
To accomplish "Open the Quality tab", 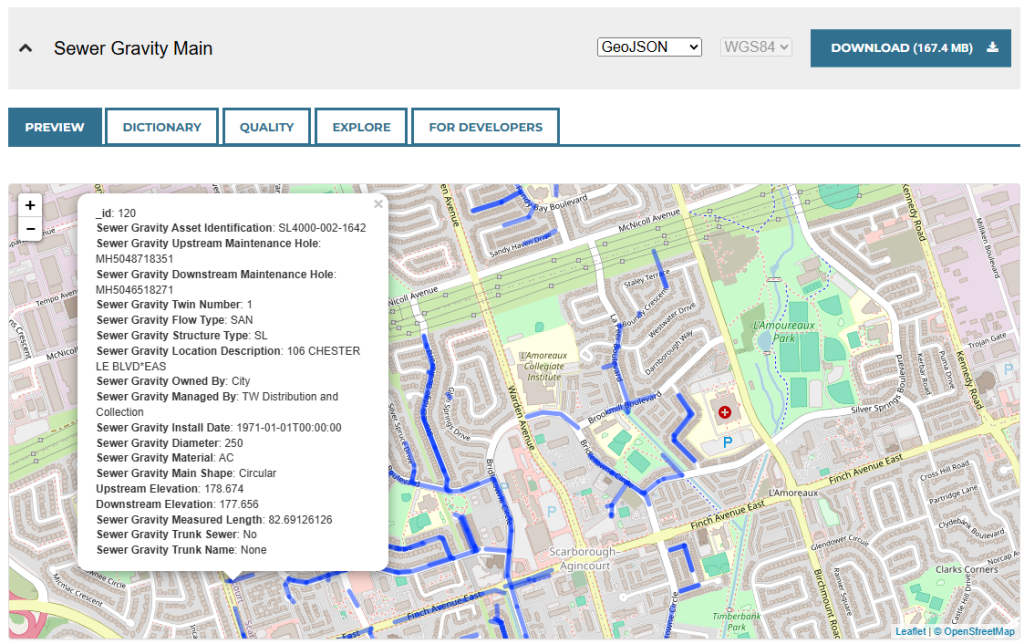I will [266, 126].
